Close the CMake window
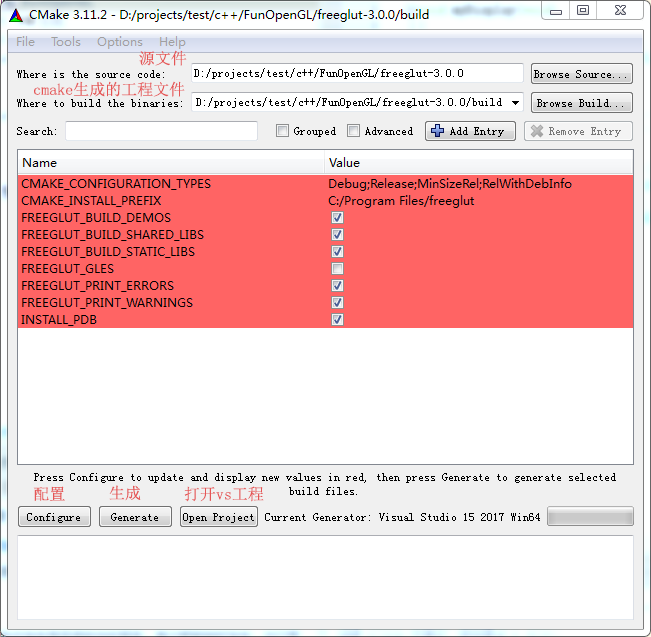 coord(620,11)
